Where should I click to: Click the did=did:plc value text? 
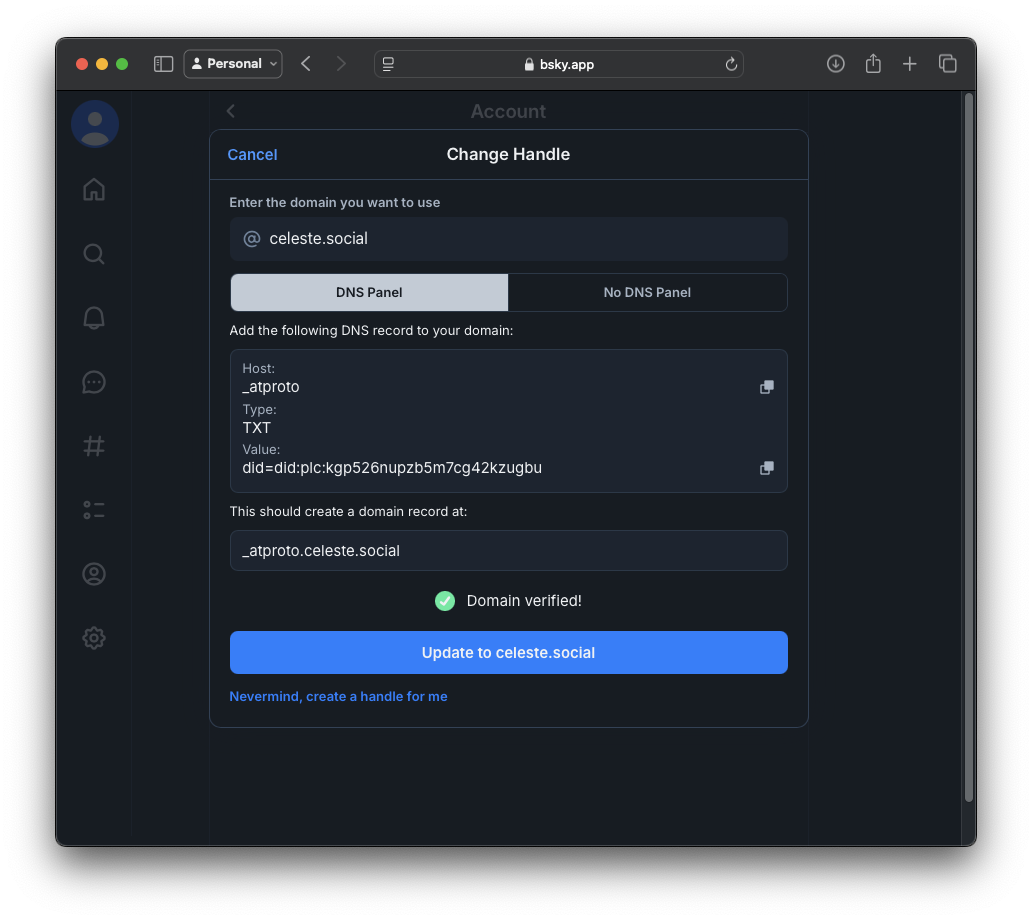pos(392,468)
